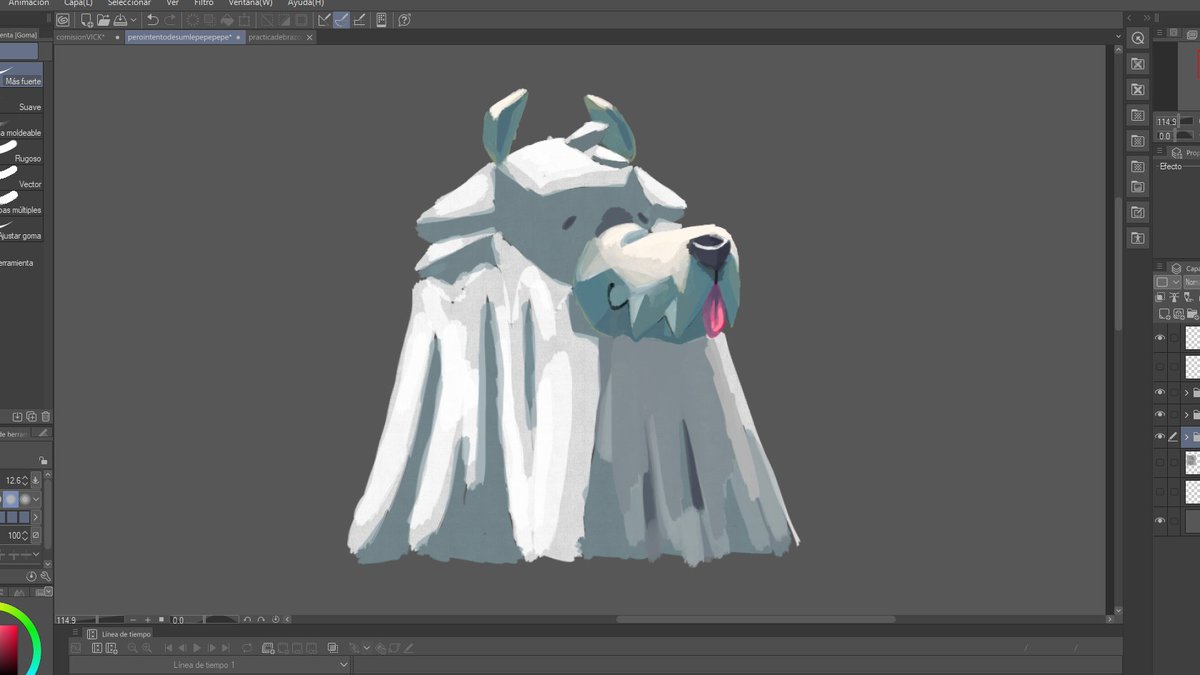Toggle visibility of the topmost layer

click(x=1161, y=338)
